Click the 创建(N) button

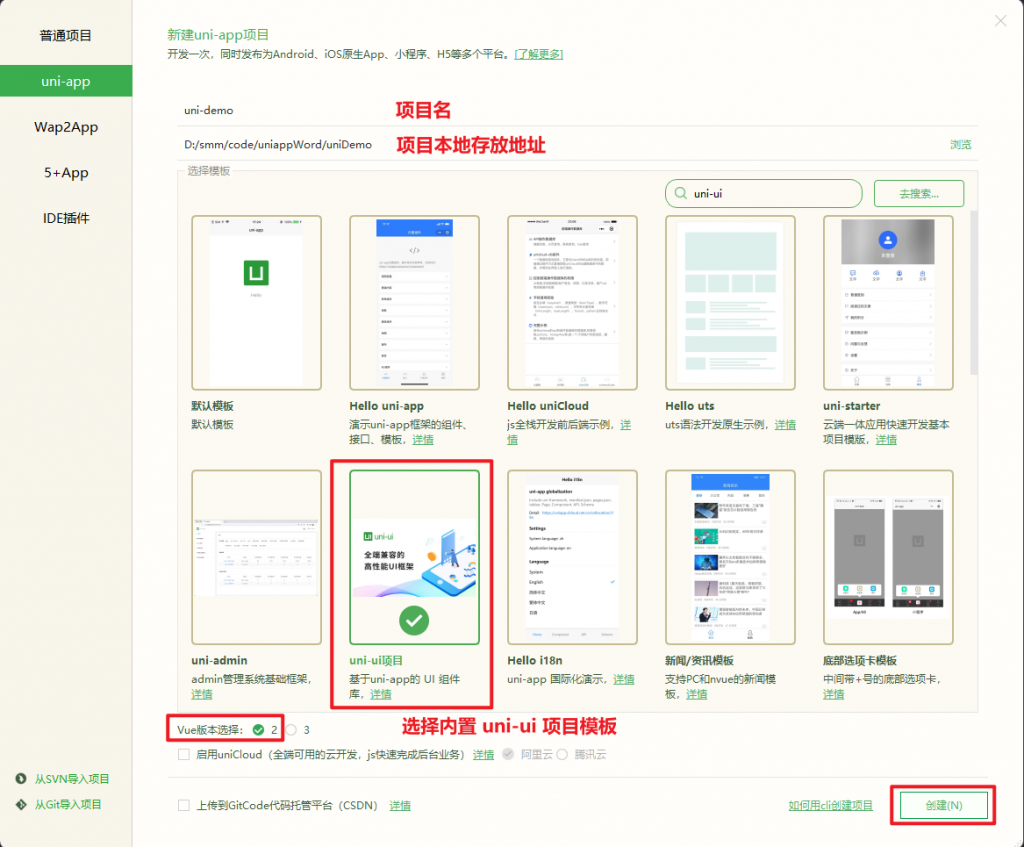point(944,805)
